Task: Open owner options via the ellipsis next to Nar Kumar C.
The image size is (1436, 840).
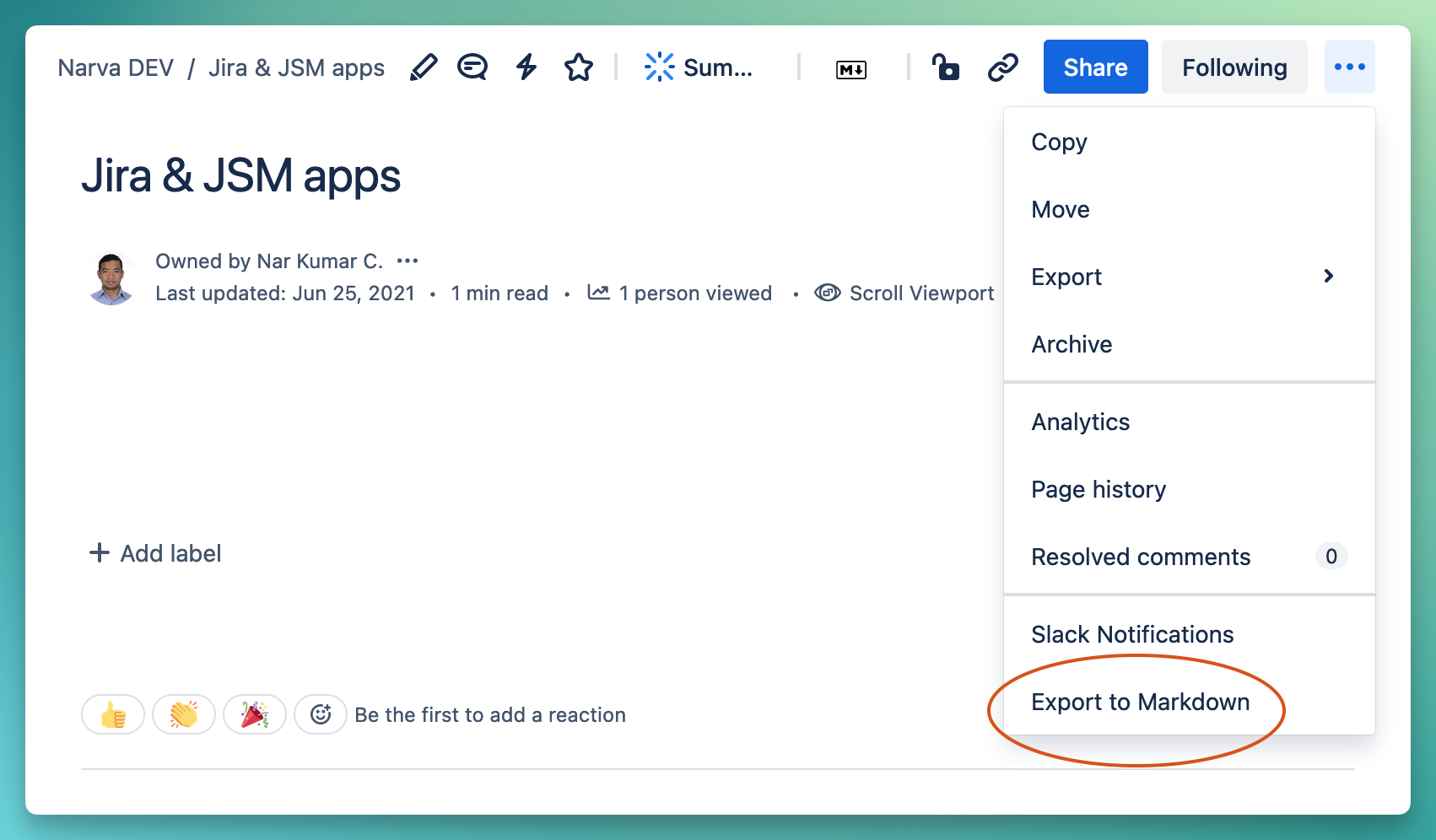Action: (408, 261)
